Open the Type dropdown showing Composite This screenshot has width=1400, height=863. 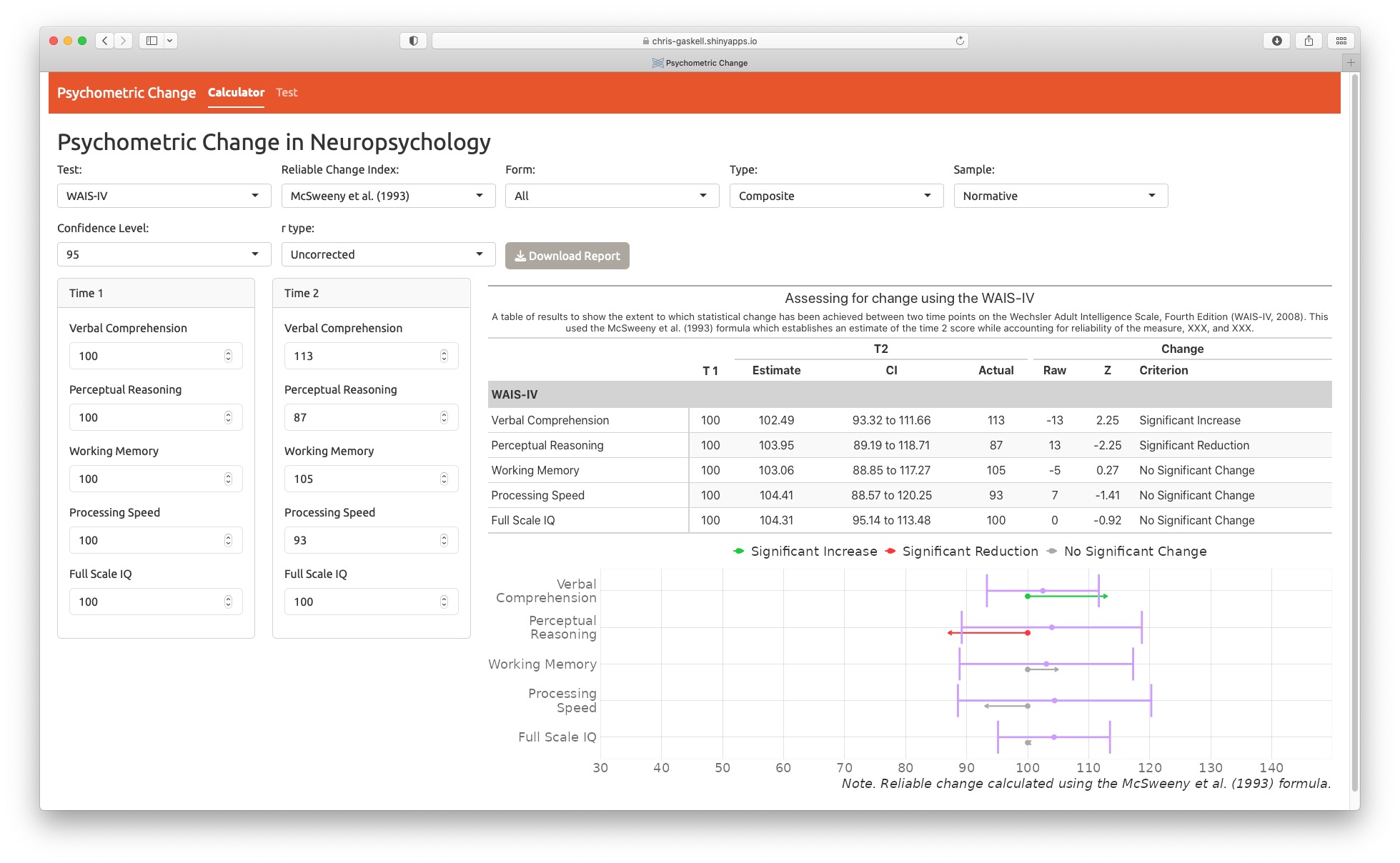(836, 196)
